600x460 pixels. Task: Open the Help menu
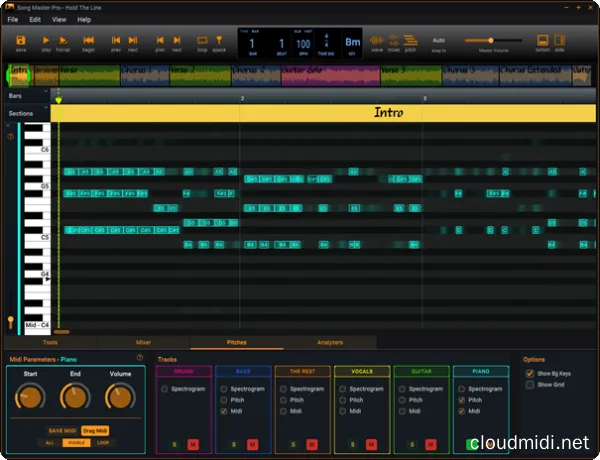coord(84,20)
